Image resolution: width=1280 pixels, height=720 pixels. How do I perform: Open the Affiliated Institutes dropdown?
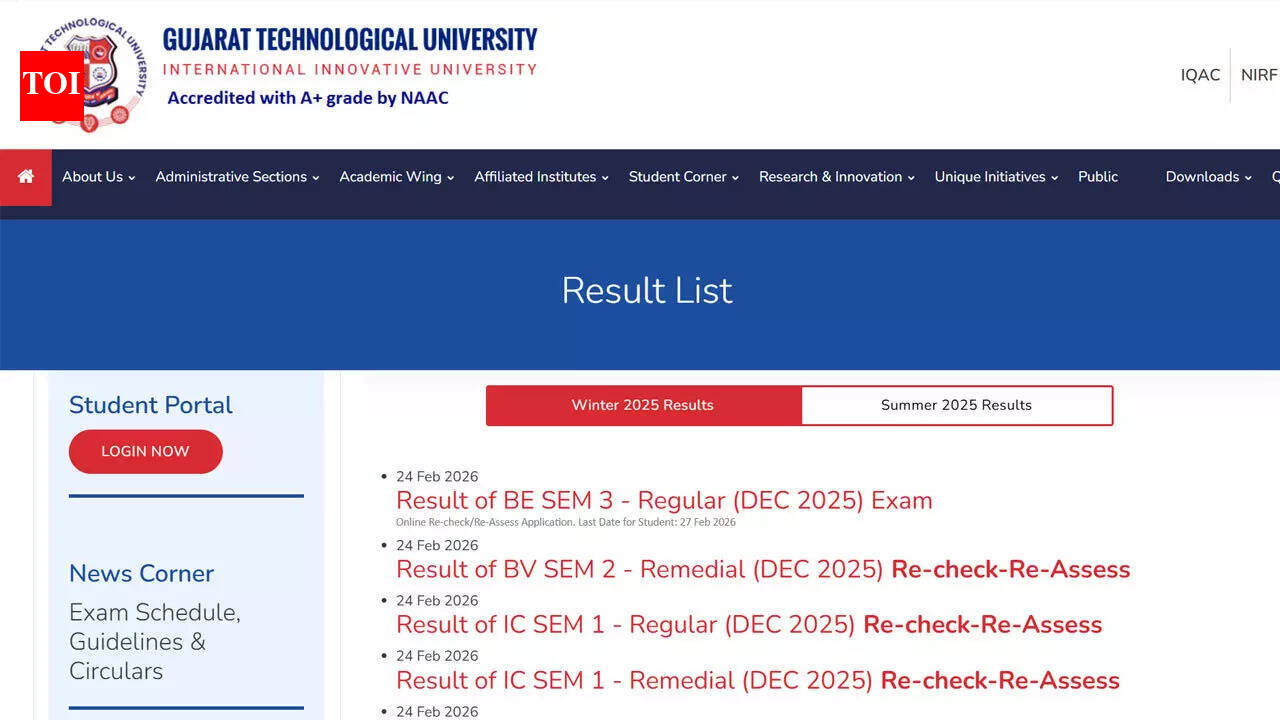pos(541,177)
